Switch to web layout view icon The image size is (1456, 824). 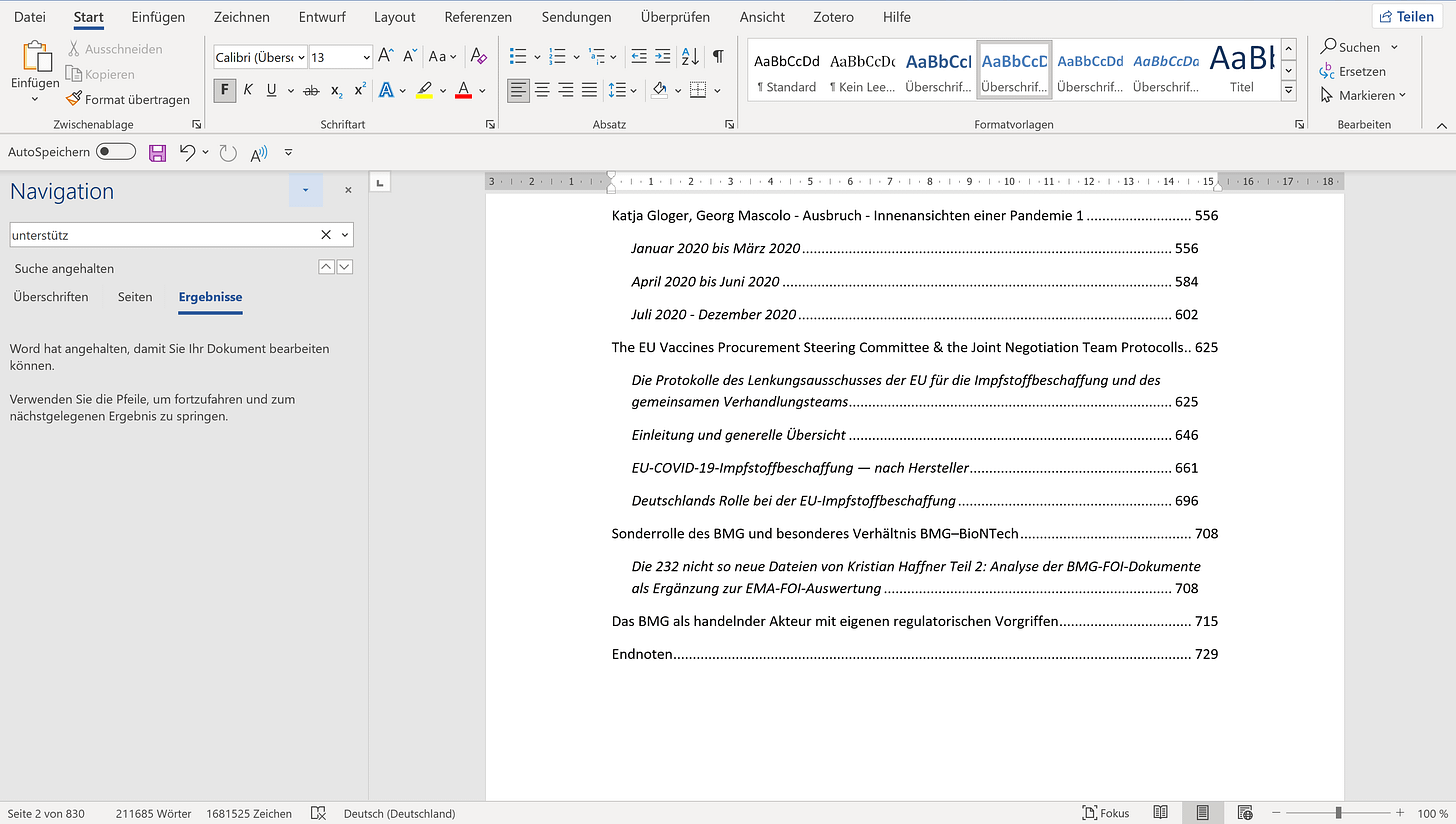pos(1245,813)
